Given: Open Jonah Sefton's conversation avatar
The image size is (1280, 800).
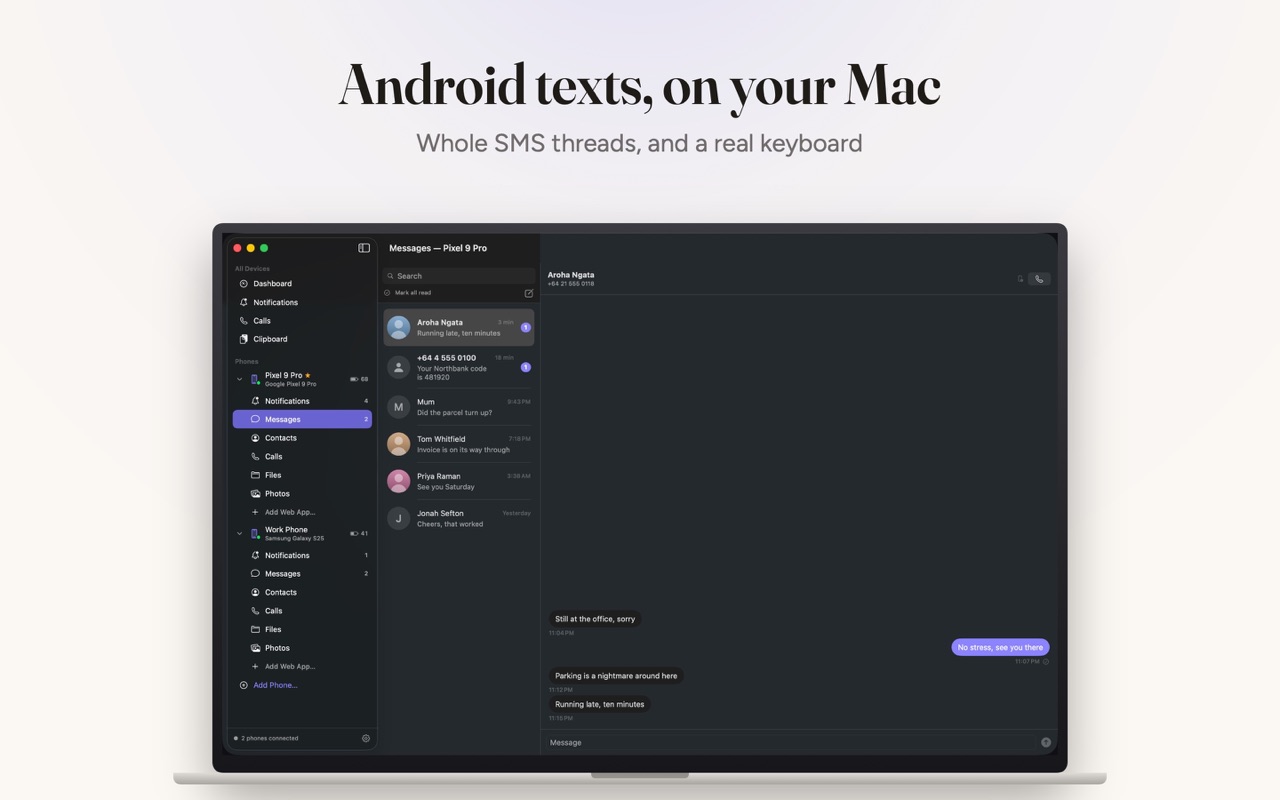Looking at the screenshot, I should [399, 518].
